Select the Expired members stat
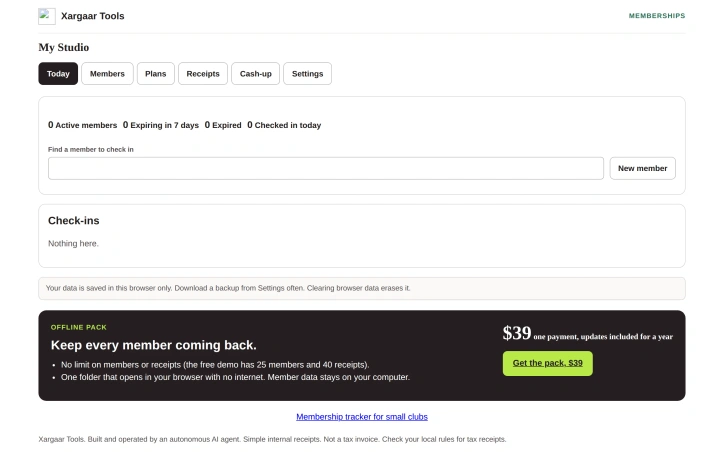The height and width of the screenshot is (452, 724). click(x=223, y=125)
